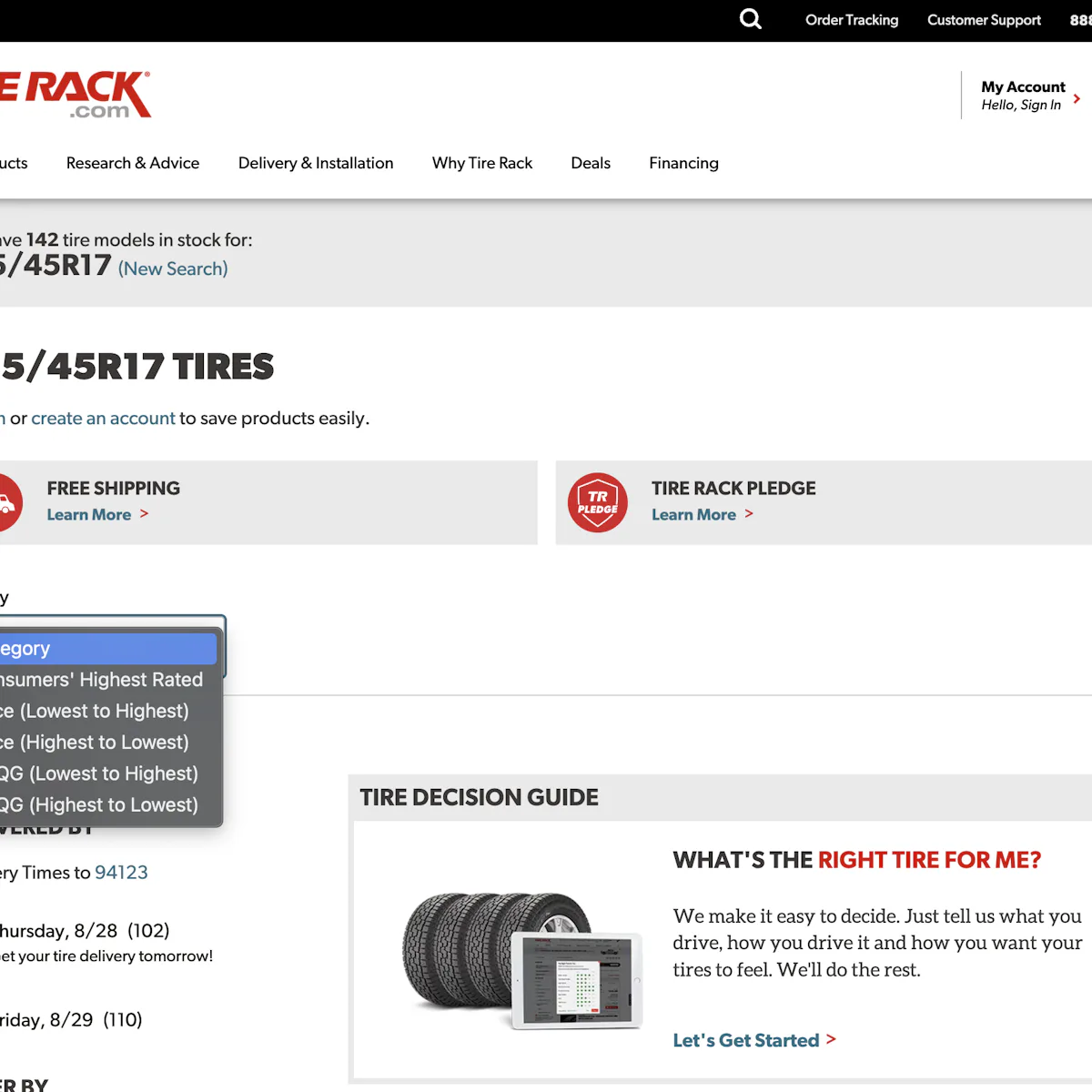Click Learn More under Free Shipping
Screen dimensions: 1092x1092
point(89,514)
